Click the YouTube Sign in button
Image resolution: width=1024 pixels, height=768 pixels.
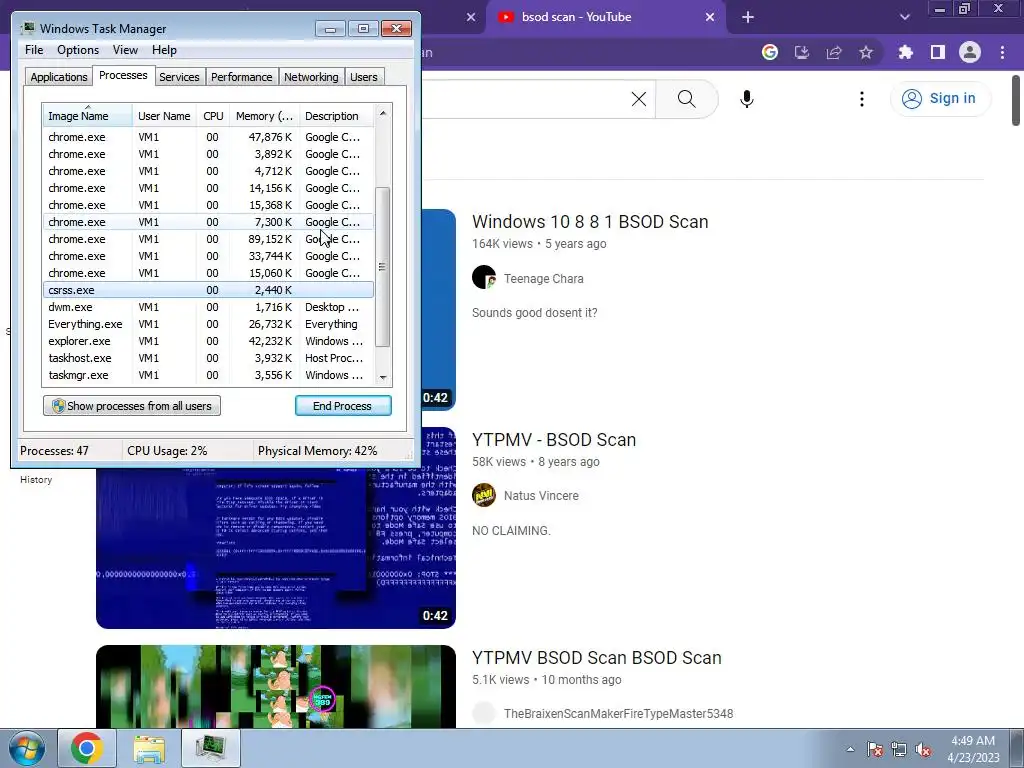(x=940, y=99)
